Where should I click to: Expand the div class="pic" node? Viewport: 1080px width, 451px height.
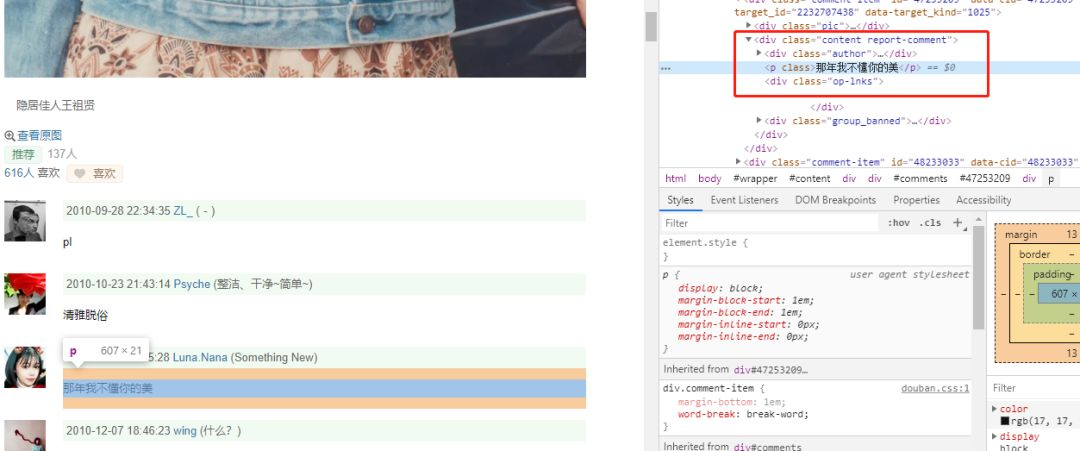749,25
